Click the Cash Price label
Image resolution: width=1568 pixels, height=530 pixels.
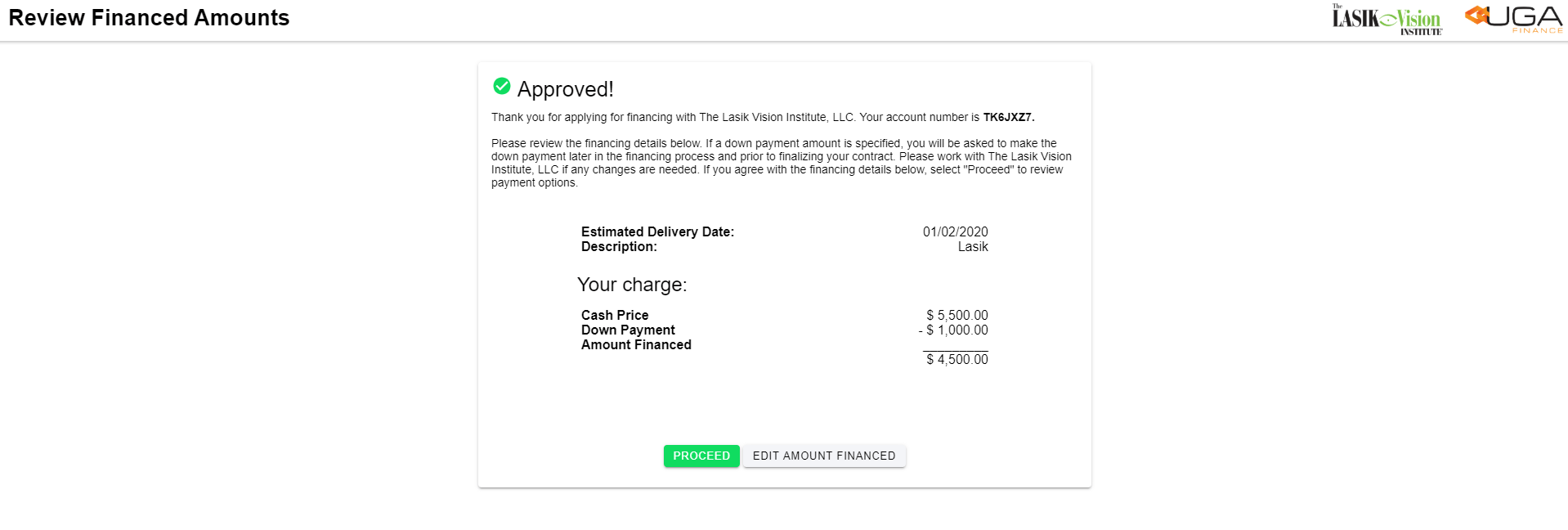pos(615,316)
